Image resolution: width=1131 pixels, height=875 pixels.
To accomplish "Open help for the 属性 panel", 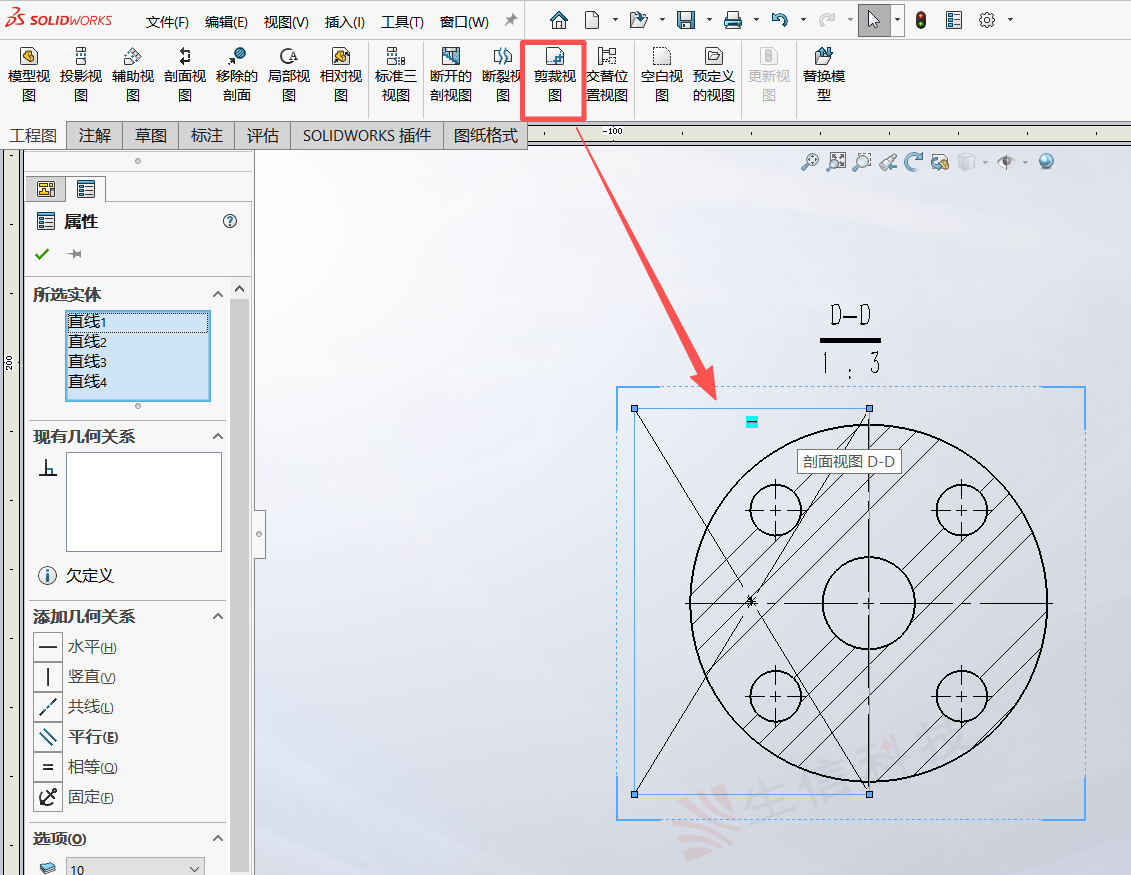I will [230, 221].
